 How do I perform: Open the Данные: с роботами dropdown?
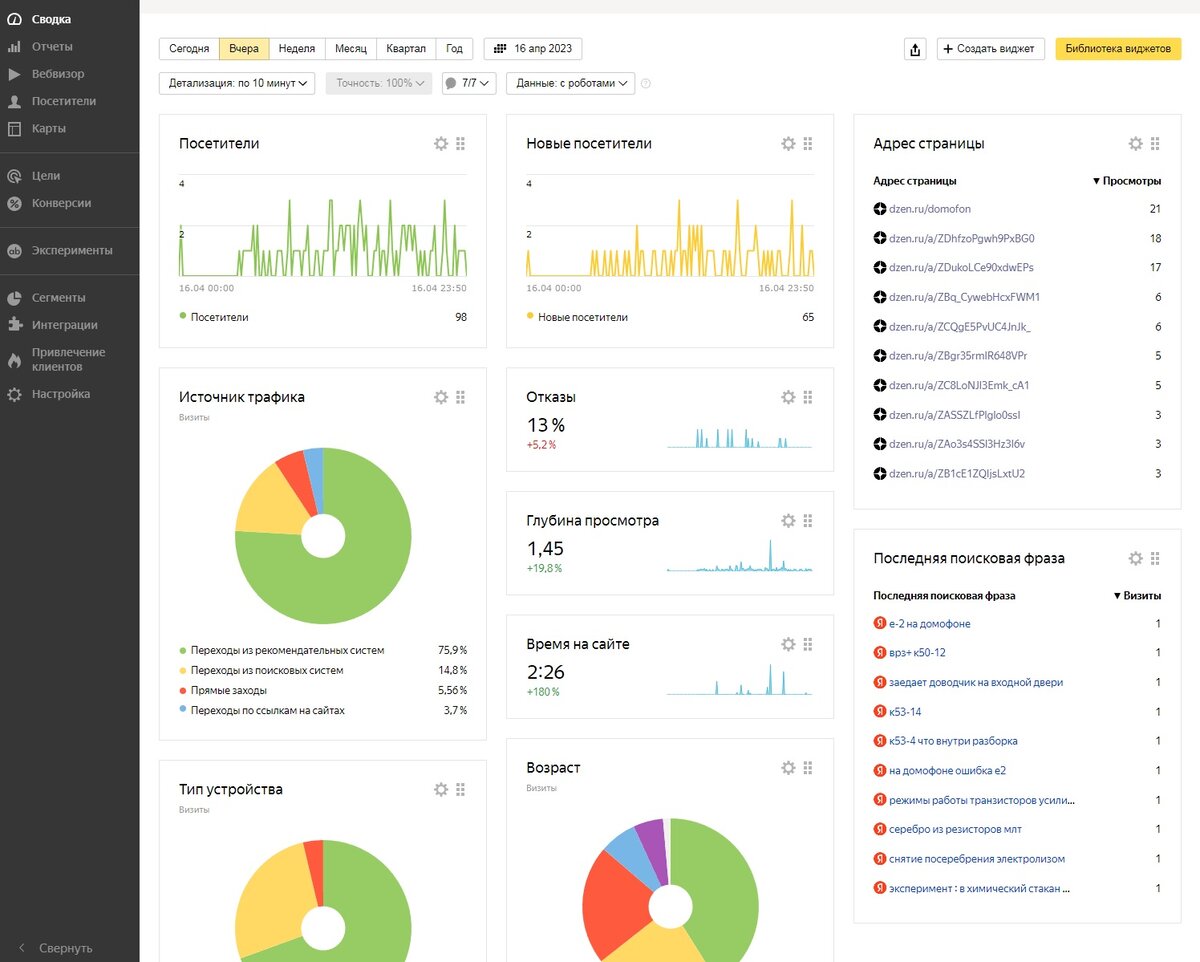[570, 84]
